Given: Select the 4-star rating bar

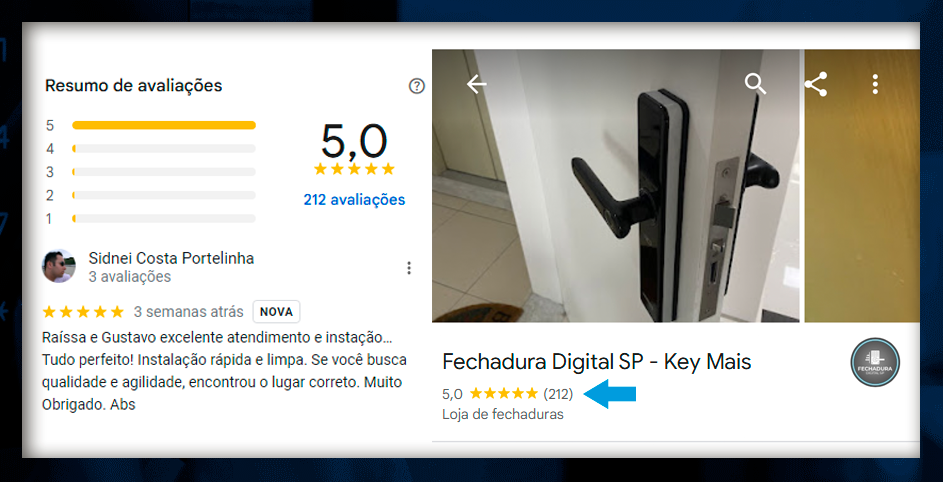Looking at the screenshot, I should click(164, 149).
